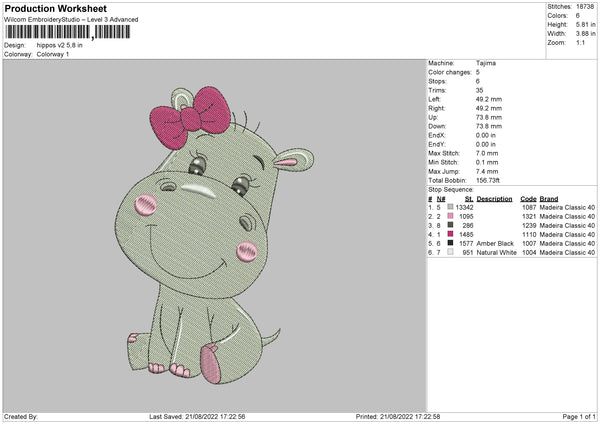
Task: Click the gray thread swatch in stop row 1
Action: (x=450, y=207)
